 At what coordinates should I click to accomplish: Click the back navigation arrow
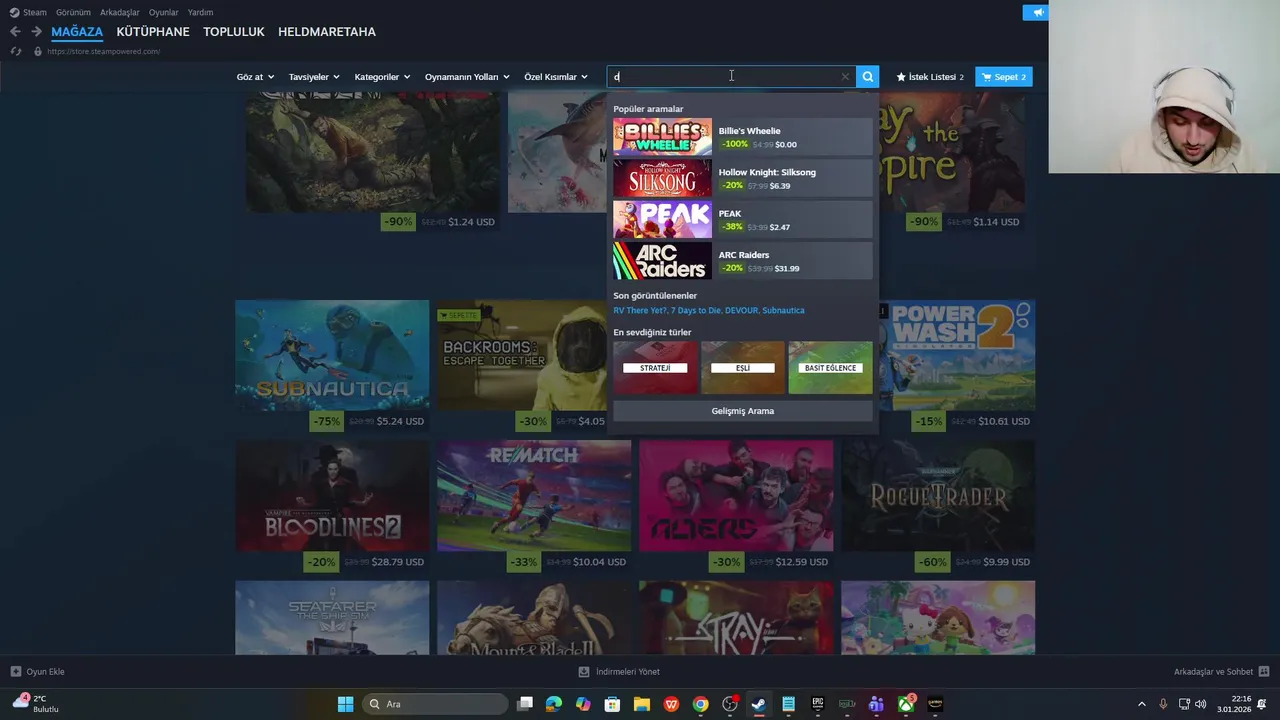pyautogui.click(x=15, y=32)
